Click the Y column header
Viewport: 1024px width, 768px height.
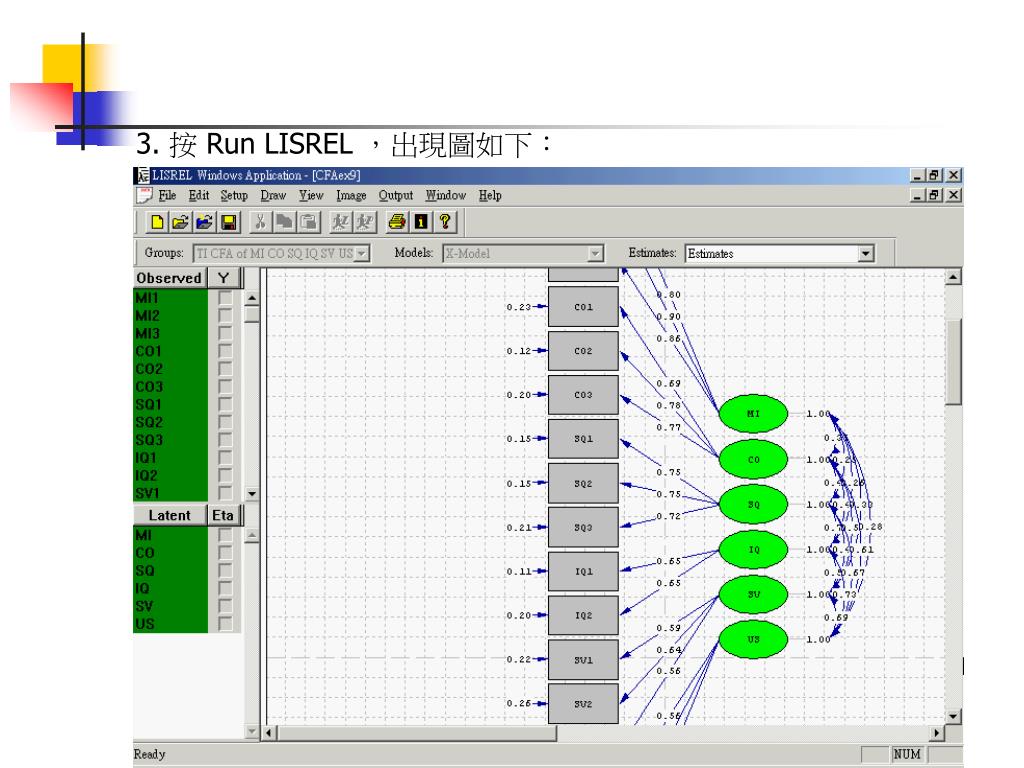coord(224,278)
